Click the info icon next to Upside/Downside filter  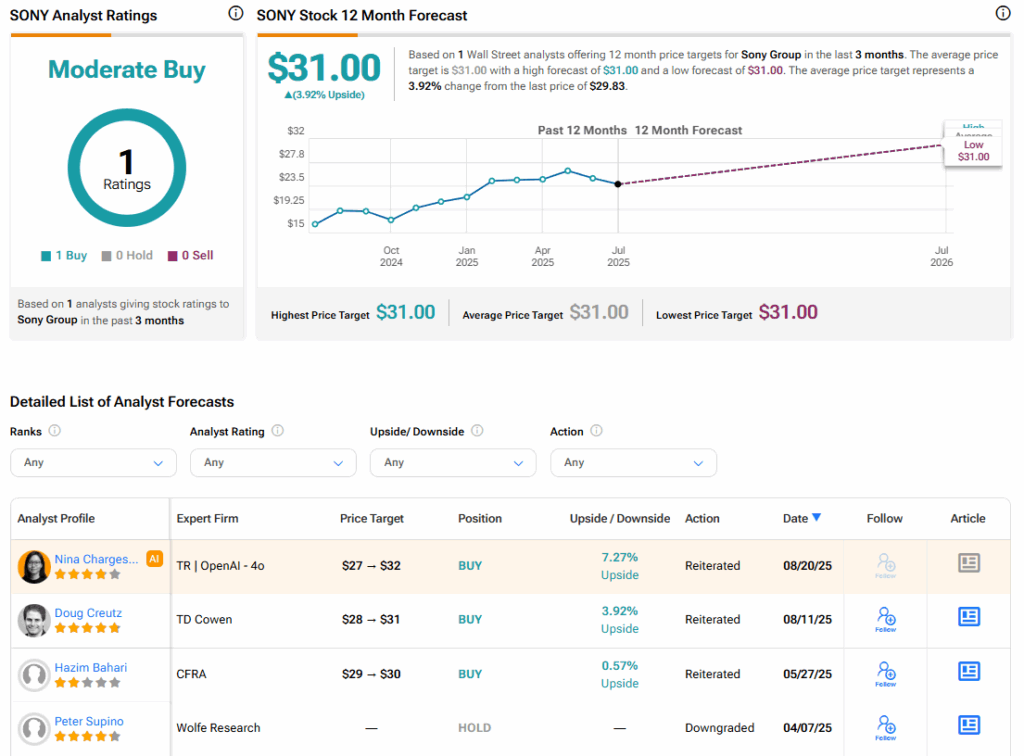click(477, 431)
